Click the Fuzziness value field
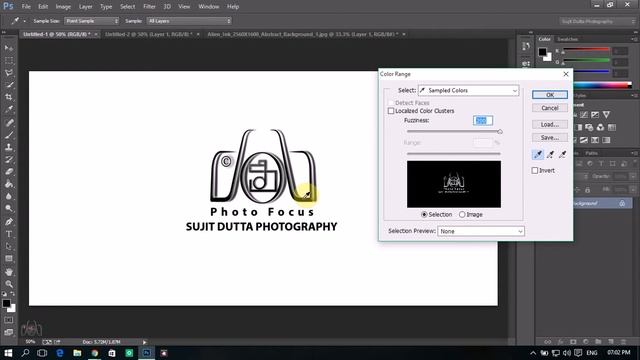This screenshot has width=640, height=360. pos(483,120)
